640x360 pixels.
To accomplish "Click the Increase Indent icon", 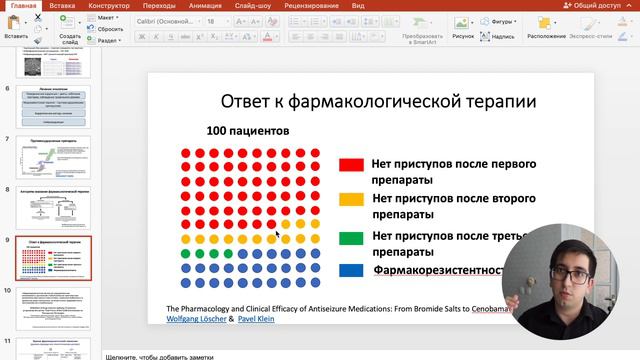I will click(x=351, y=22).
